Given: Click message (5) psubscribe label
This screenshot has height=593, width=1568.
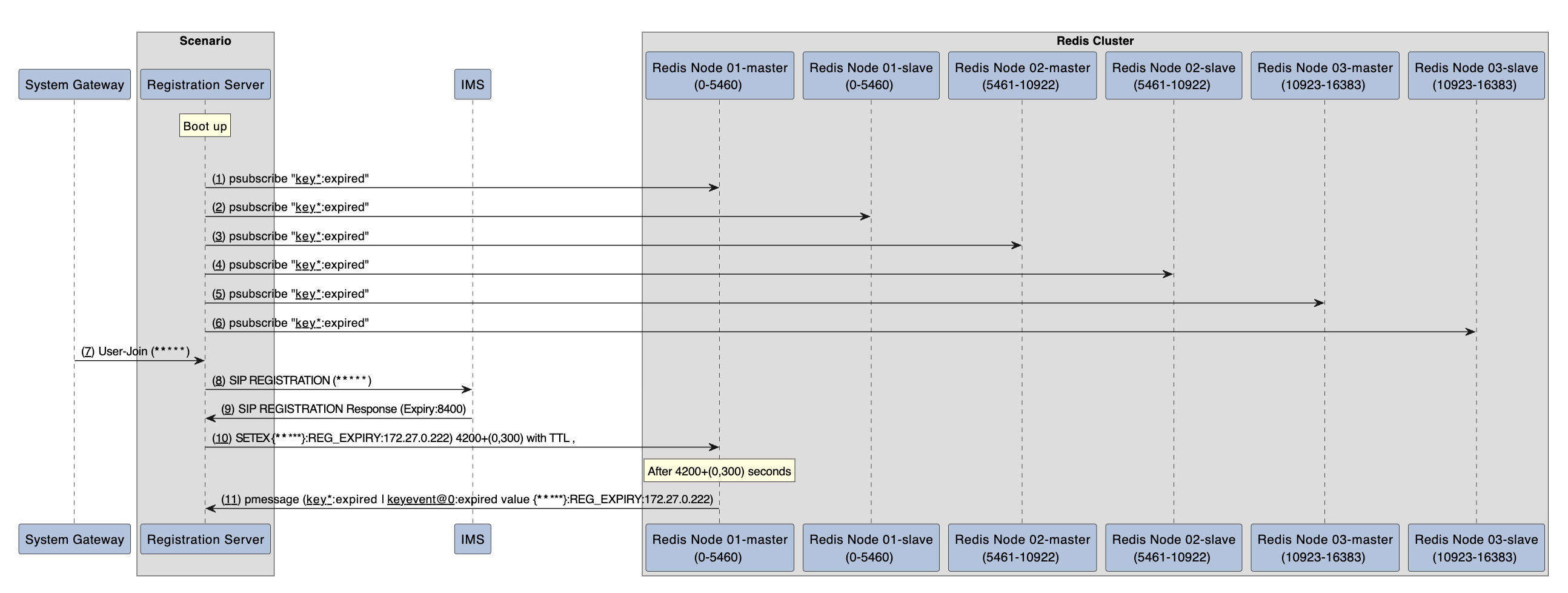Looking at the screenshot, I should [290, 293].
